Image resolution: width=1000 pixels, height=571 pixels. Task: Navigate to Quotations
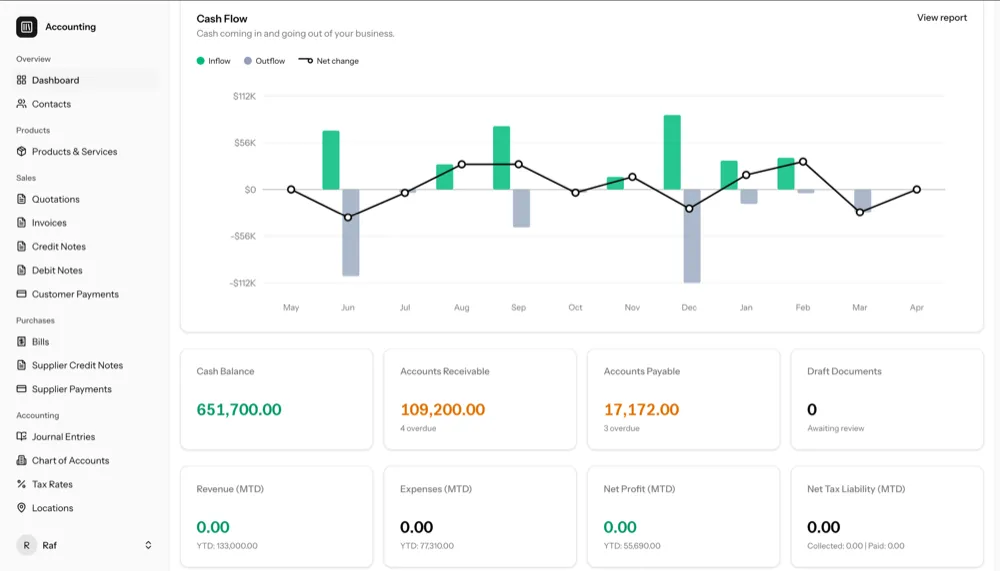(85, 199)
